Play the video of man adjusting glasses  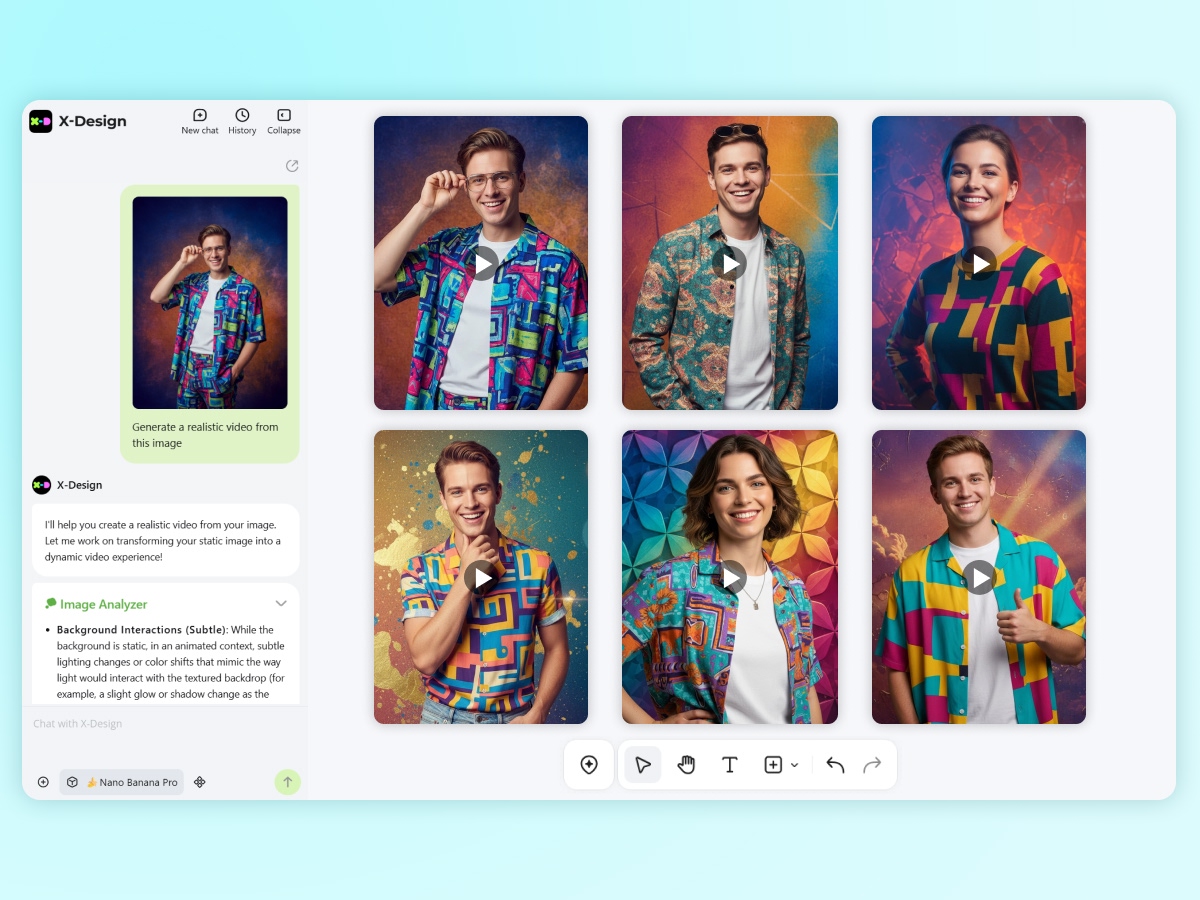(482, 263)
